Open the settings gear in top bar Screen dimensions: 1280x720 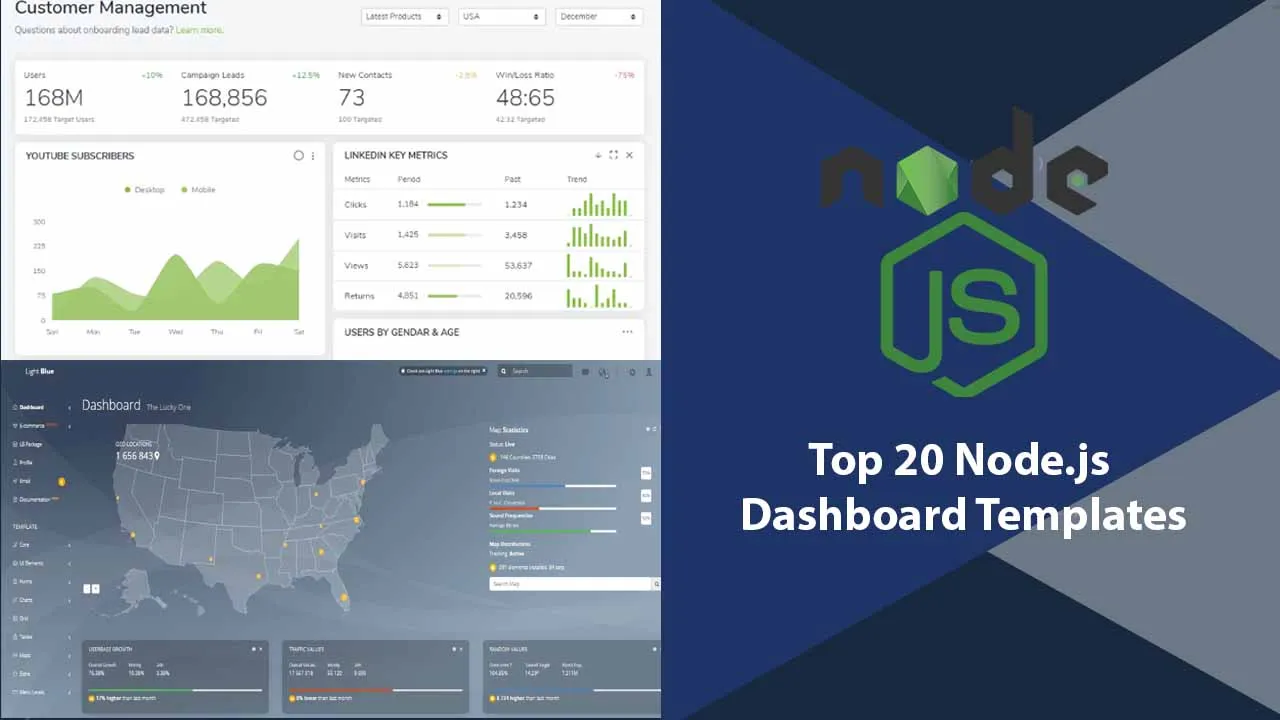tap(632, 371)
